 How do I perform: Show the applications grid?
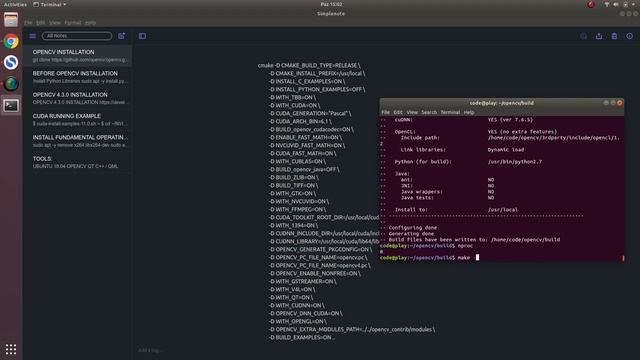tap(11, 349)
